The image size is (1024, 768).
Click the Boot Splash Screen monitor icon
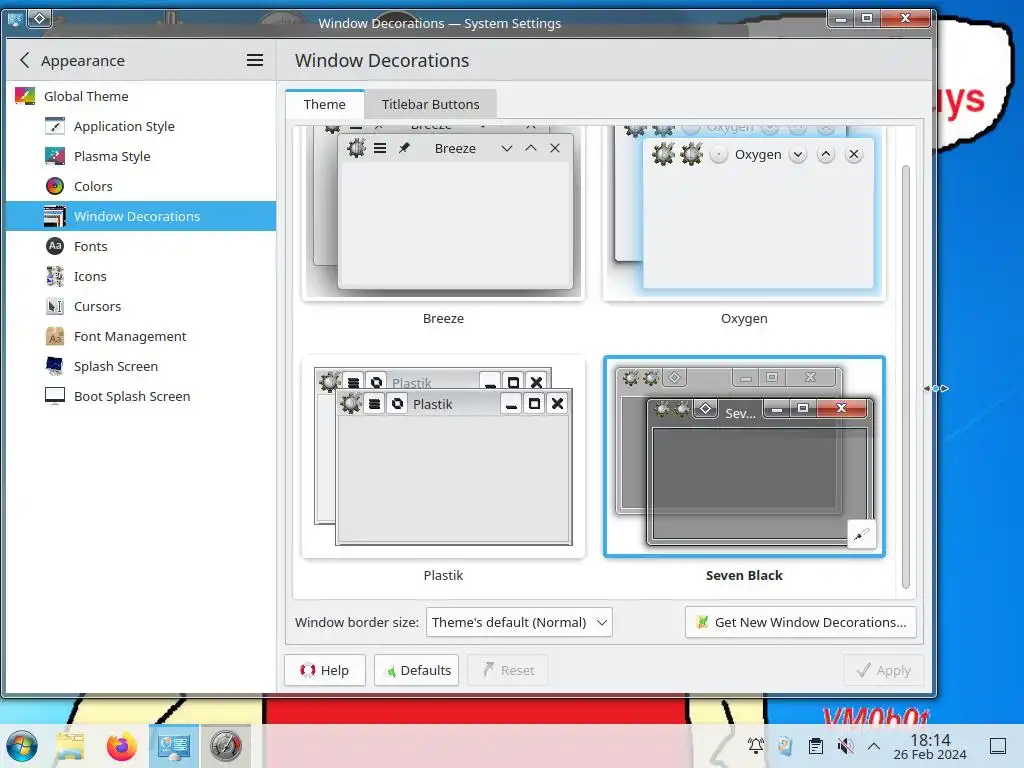(55, 396)
